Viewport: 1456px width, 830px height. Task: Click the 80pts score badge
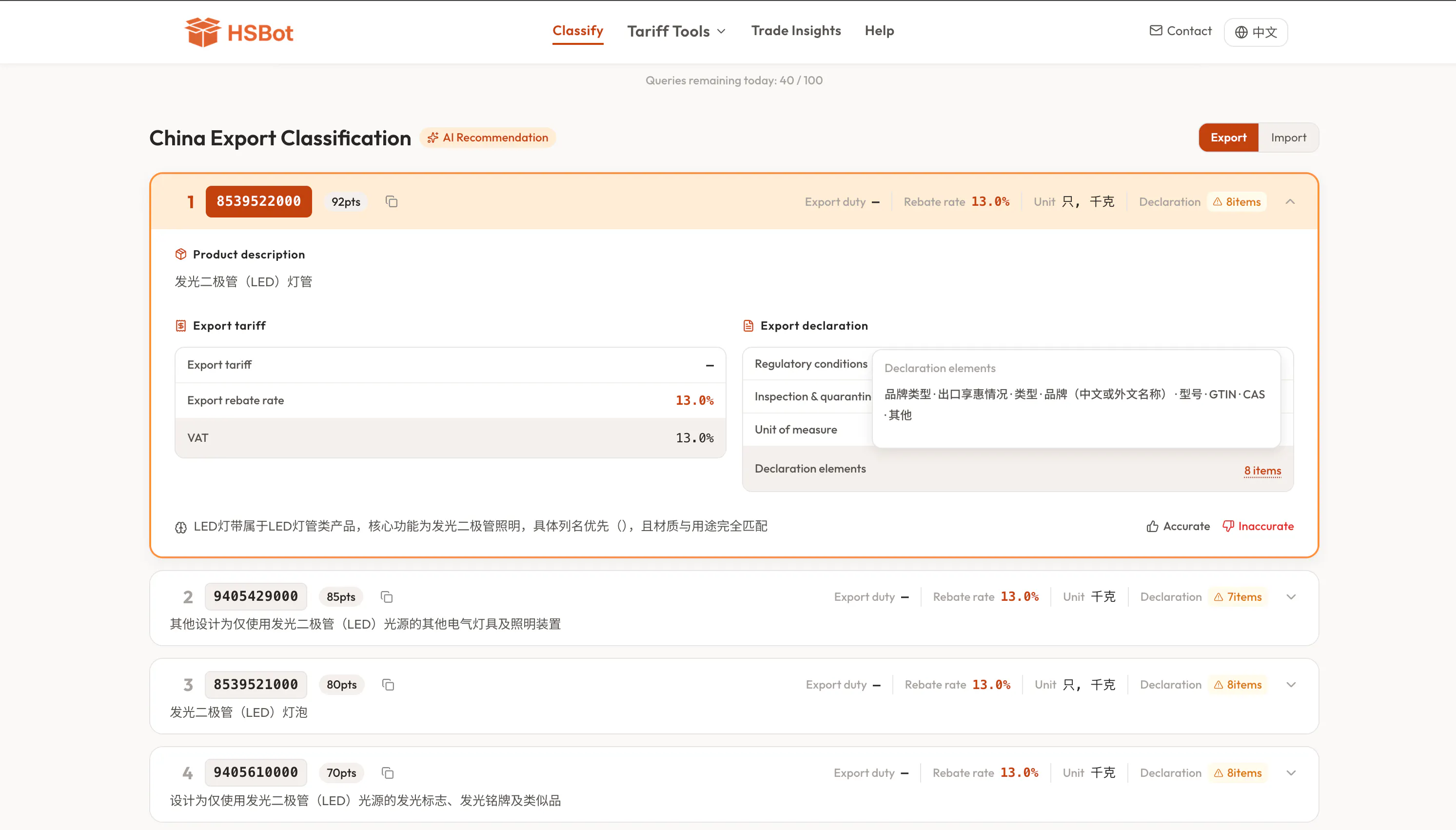point(341,685)
